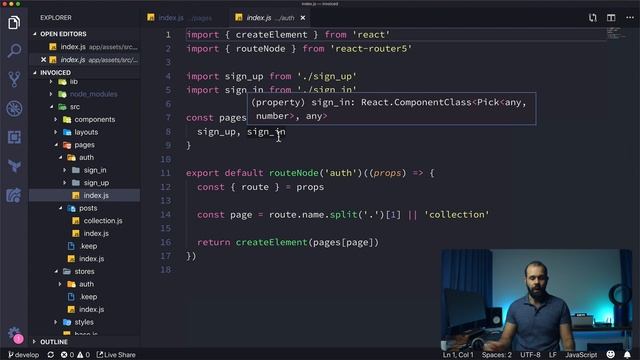Change indentation via Spaces: 2
The image size is (640, 360).
496,355
